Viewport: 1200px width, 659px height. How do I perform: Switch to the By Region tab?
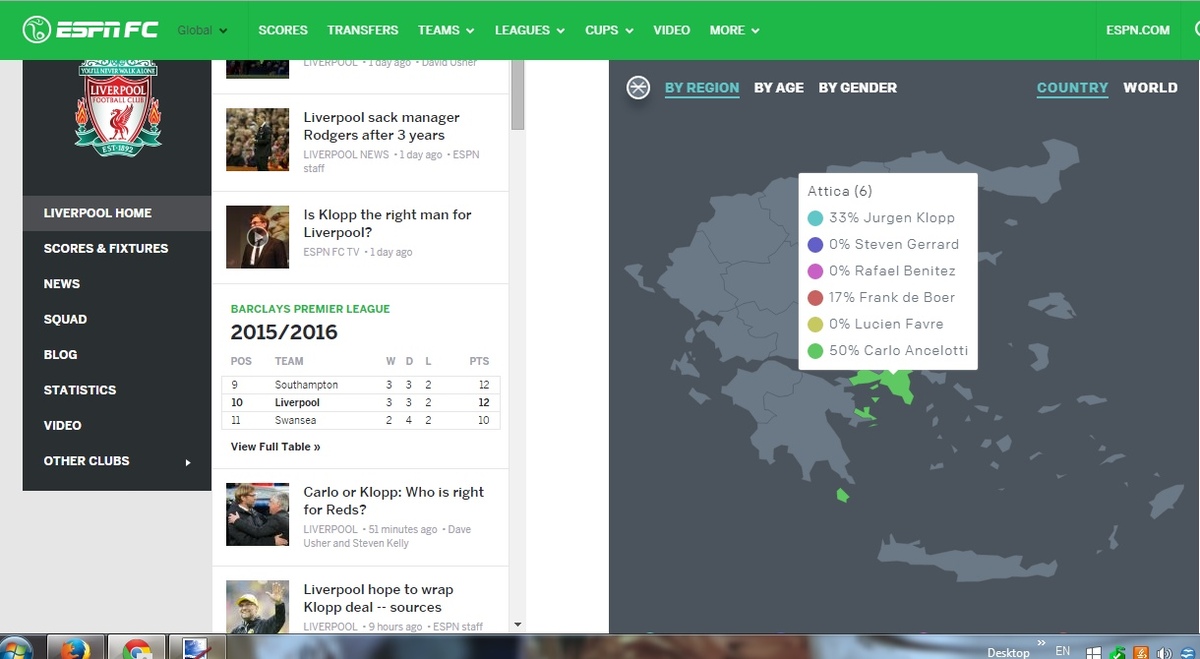pyautogui.click(x=702, y=88)
